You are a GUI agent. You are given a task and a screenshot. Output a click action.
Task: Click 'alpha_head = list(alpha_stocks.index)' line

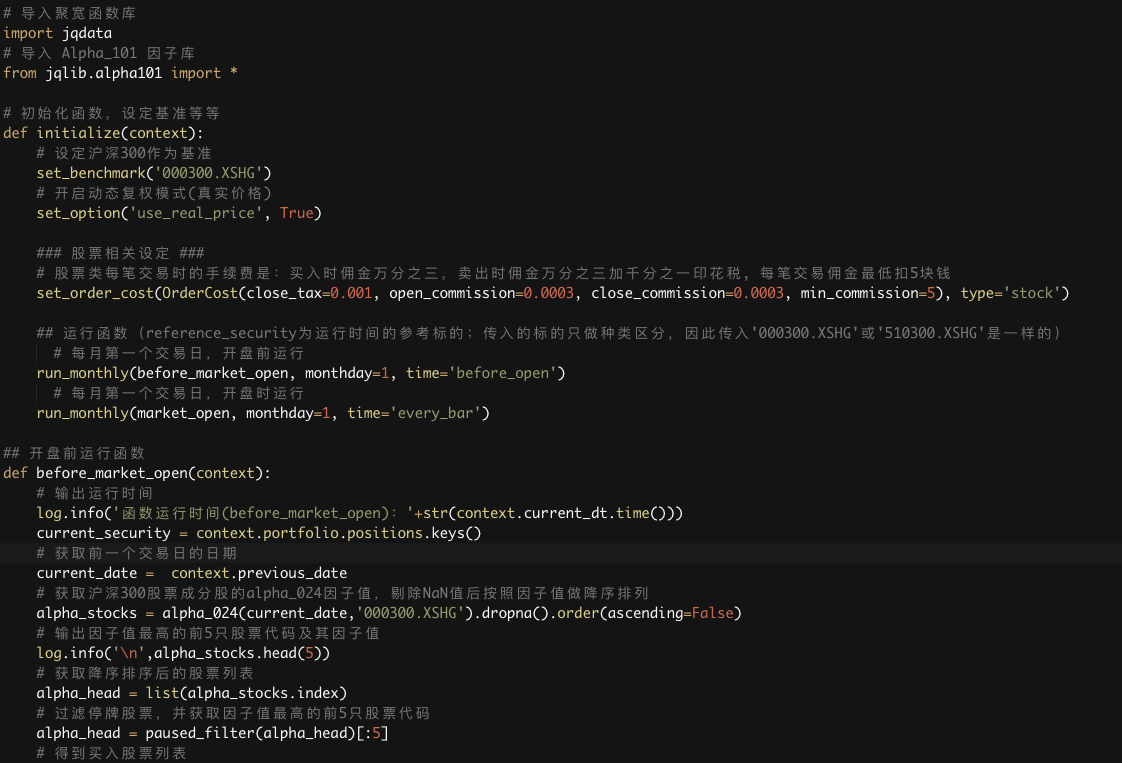pyautogui.click(x=192, y=694)
